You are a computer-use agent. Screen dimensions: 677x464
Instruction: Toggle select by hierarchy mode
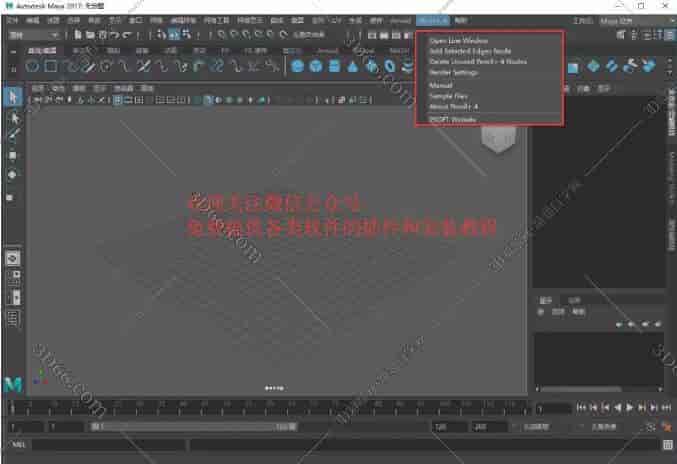[x=162, y=35]
